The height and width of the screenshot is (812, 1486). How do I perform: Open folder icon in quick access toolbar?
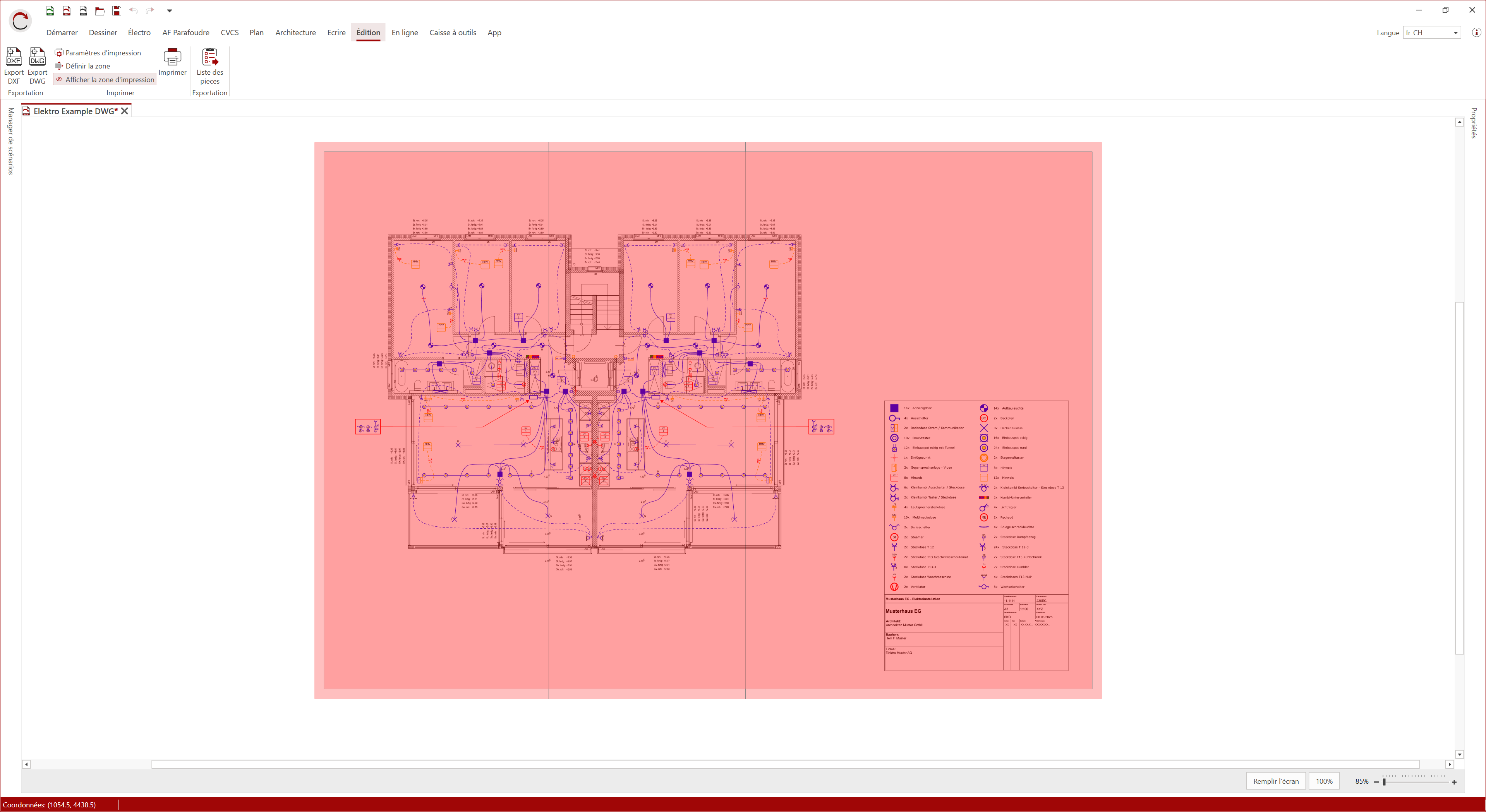100,10
